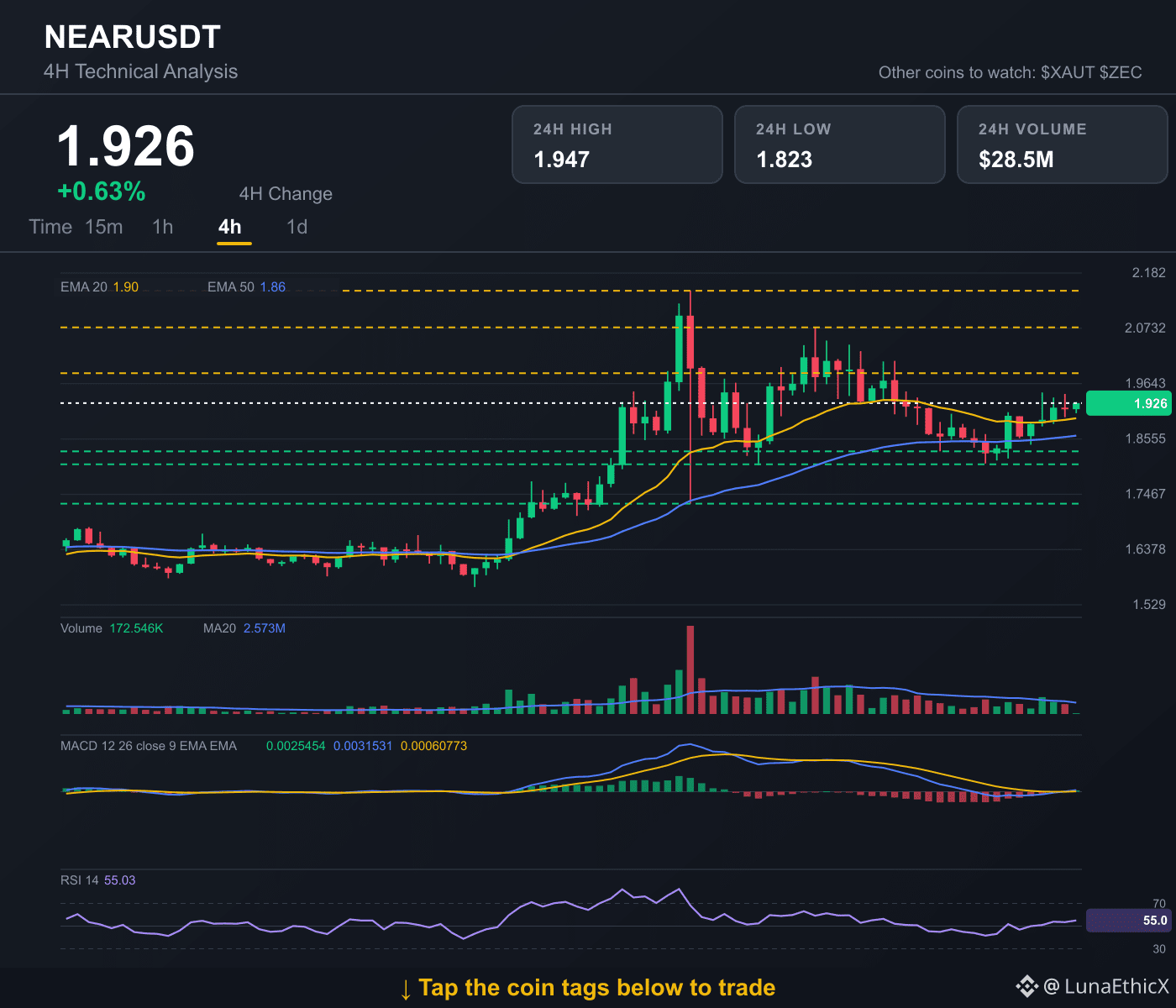
Task: Click the 4H Technical Analysis subtitle
Action: pyautogui.click(x=141, y=71)
